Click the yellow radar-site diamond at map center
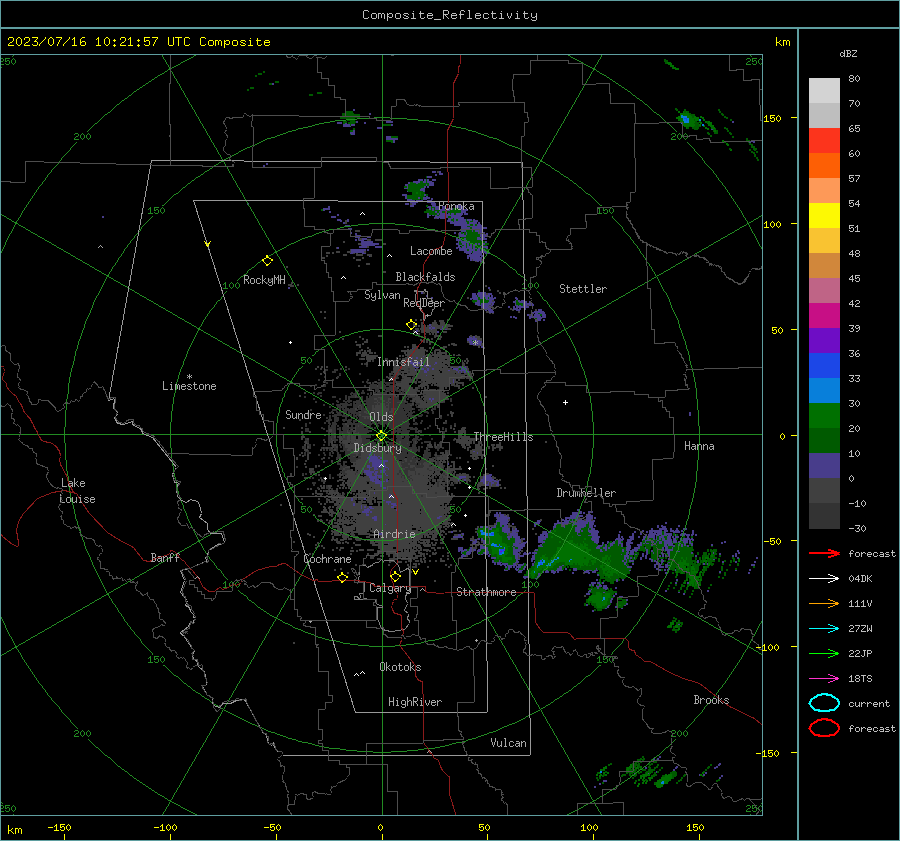This screenshot has height=841, width=900. pyautogui.click(x=381, y=436)
